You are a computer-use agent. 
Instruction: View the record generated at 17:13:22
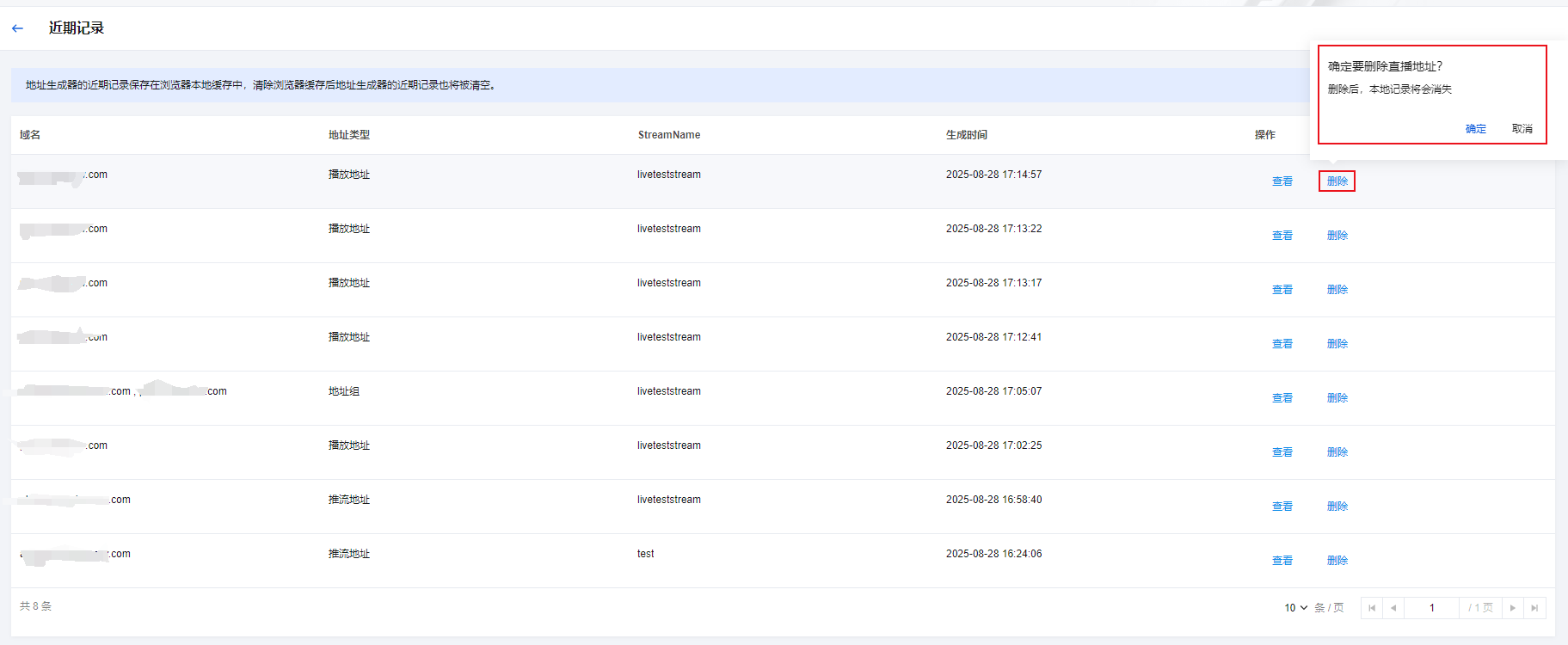1282,236
